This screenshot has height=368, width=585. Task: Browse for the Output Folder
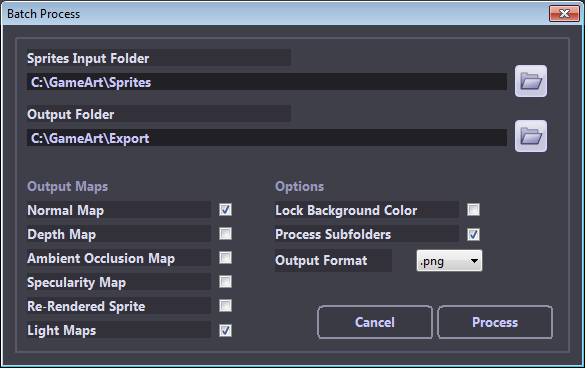coord(531,136)
